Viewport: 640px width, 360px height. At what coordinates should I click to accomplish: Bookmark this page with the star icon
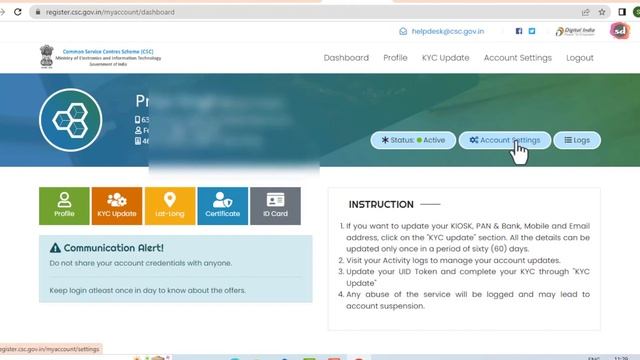point(602,12)
